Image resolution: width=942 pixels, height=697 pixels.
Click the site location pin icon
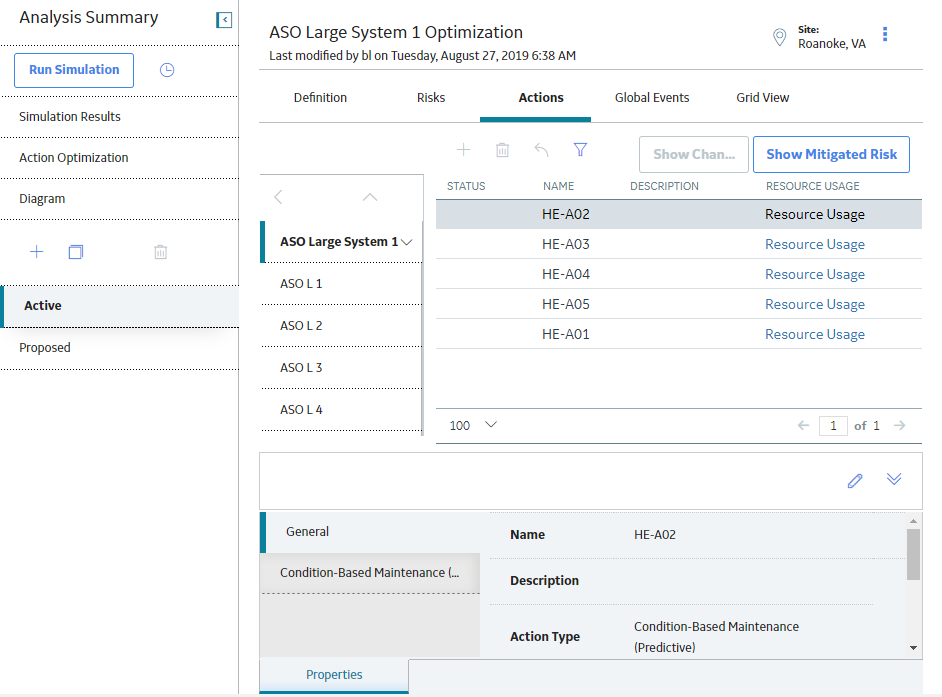pos(779,37)
